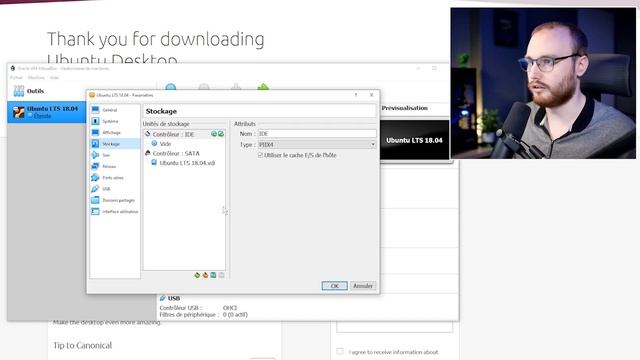Image resolution: width=640 pixels, height=360 pixels.
Task: Click the add optical drive icon on IDE row
Action: coord(214,134)
